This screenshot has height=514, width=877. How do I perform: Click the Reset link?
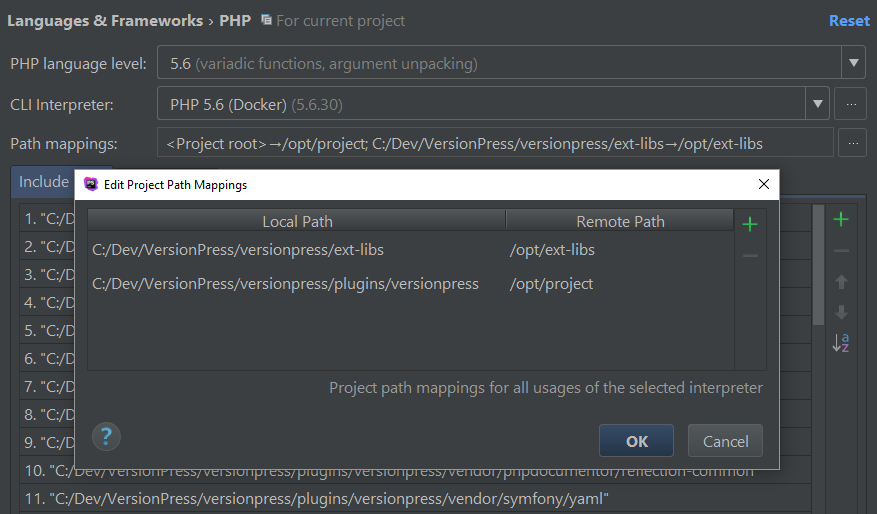click(849, 21)
